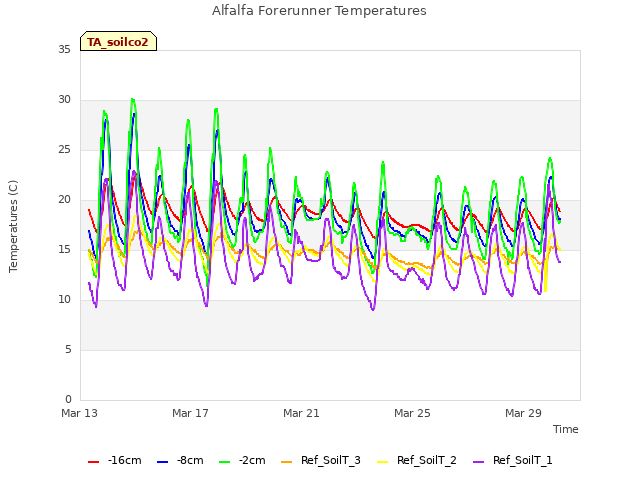The height and width of the screenshot is (480, 640).
Task: Click the Mar 17 x-axis tick label
Action: [190, 413]
